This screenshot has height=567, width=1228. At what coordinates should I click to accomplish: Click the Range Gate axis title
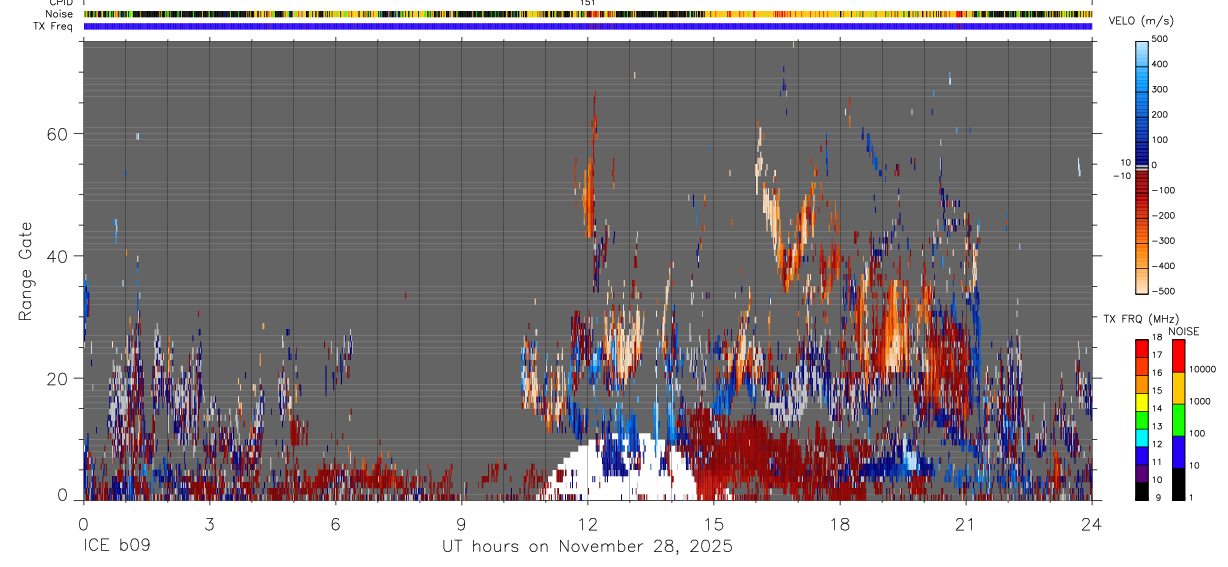(x=27, y=271)
